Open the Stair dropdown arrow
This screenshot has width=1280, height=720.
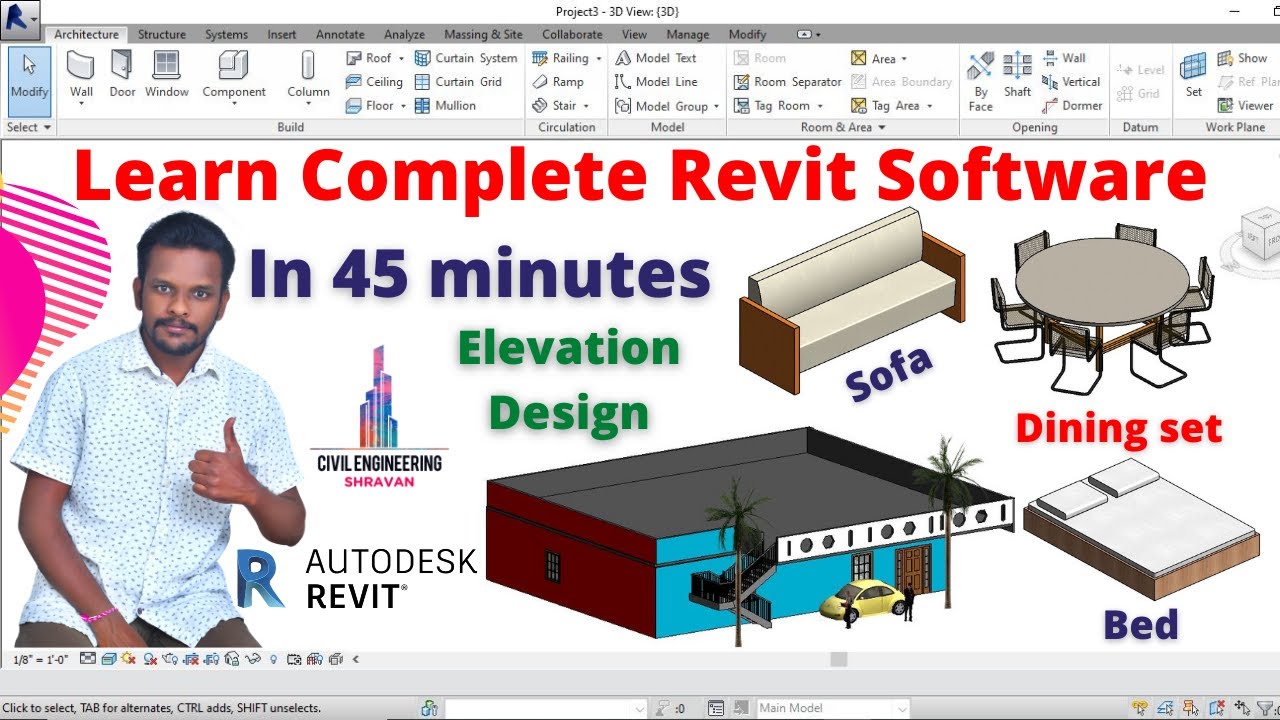click(586, 106)
